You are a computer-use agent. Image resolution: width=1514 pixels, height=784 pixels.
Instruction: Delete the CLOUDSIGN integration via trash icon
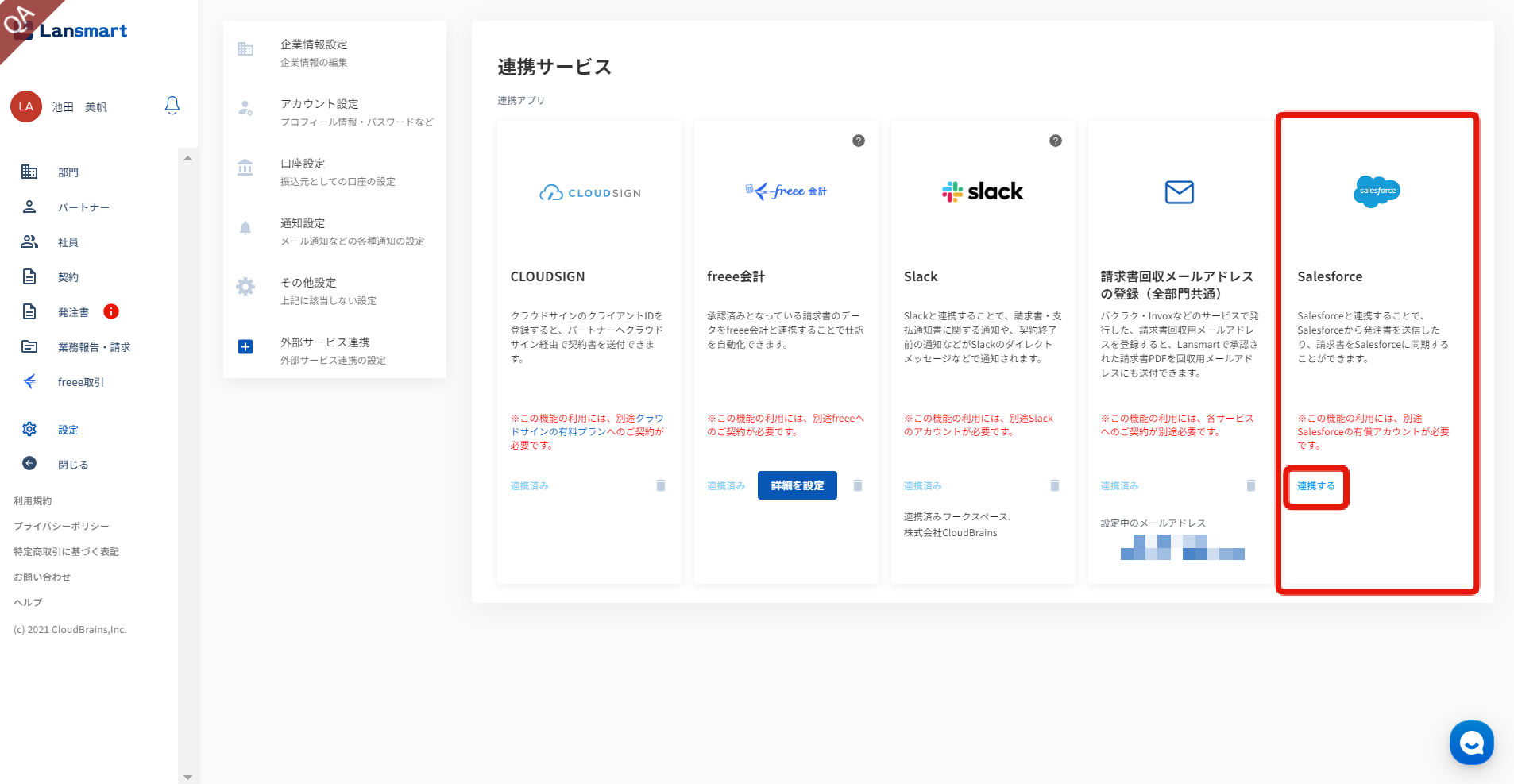click(661, 485)
